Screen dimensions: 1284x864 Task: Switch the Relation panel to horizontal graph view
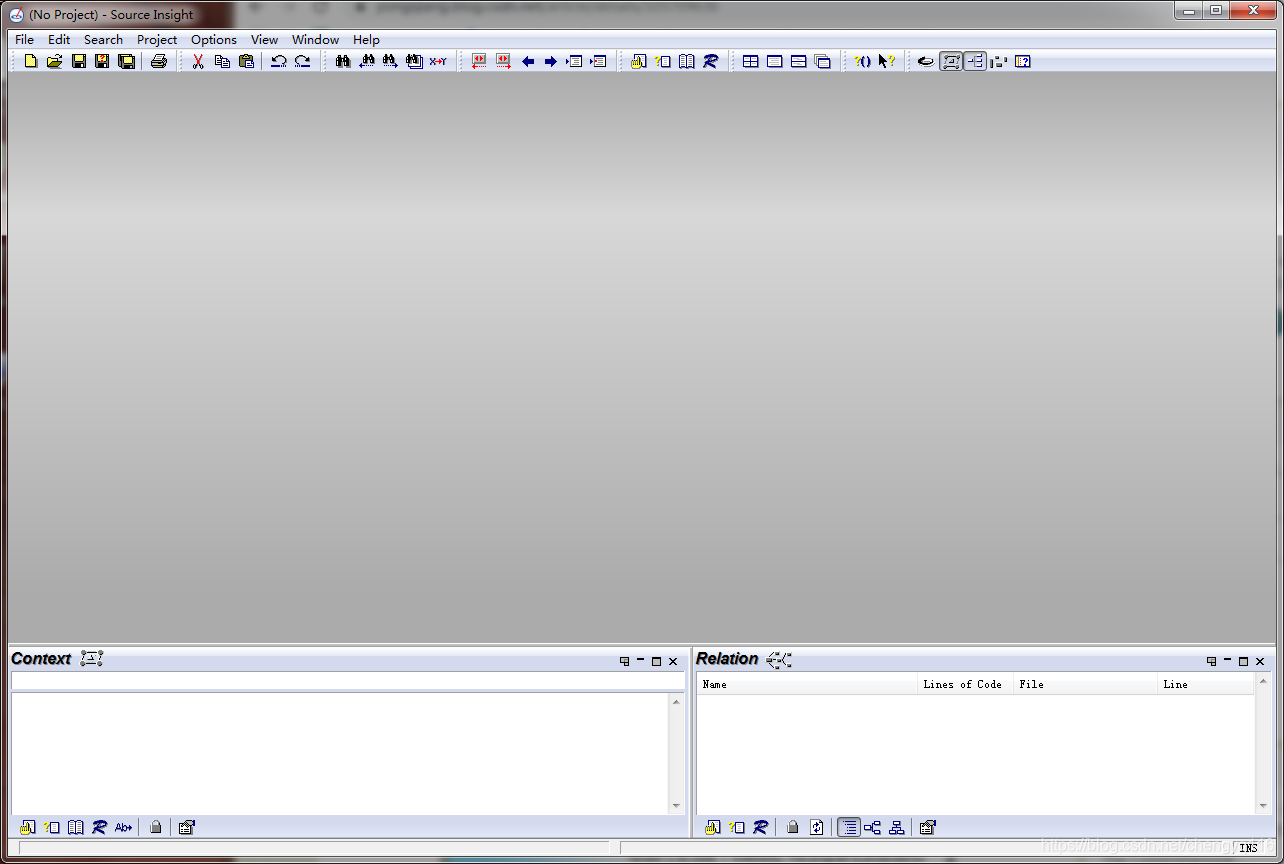873,827
